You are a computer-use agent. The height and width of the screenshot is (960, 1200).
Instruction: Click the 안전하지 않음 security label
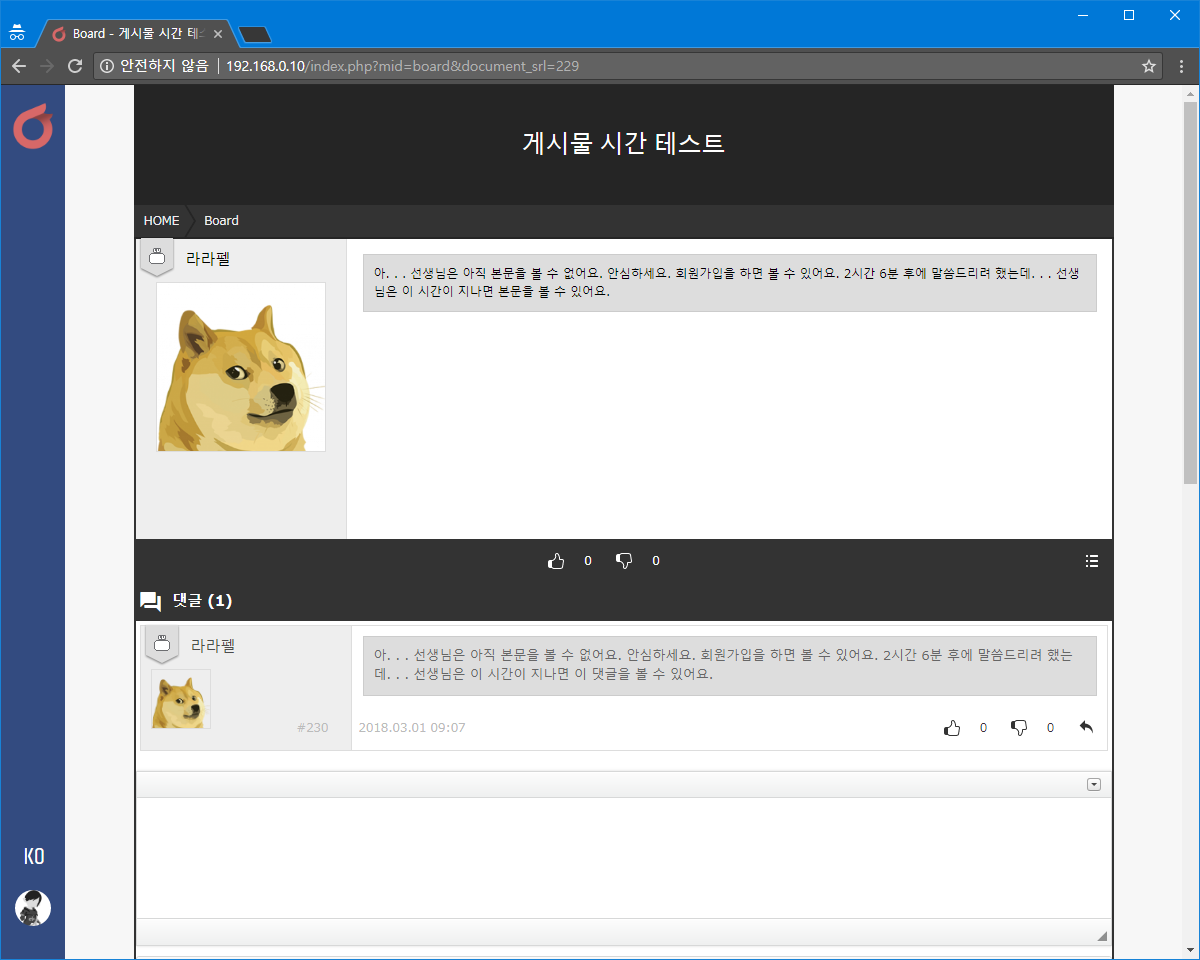coord(164,66)
